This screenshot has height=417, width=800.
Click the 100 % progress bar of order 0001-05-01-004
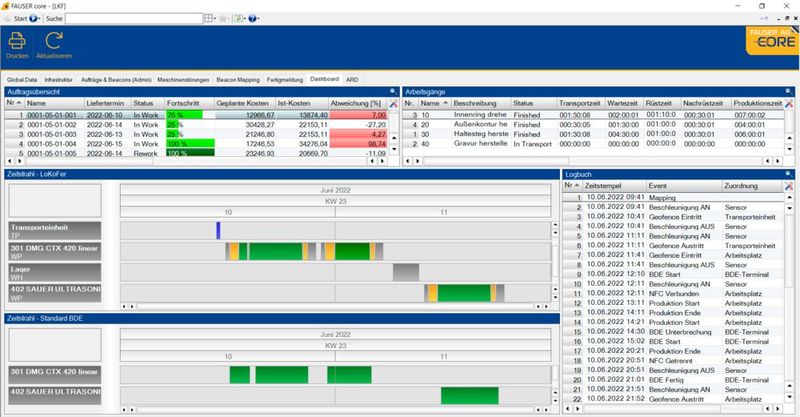click(x=190, y=144)
